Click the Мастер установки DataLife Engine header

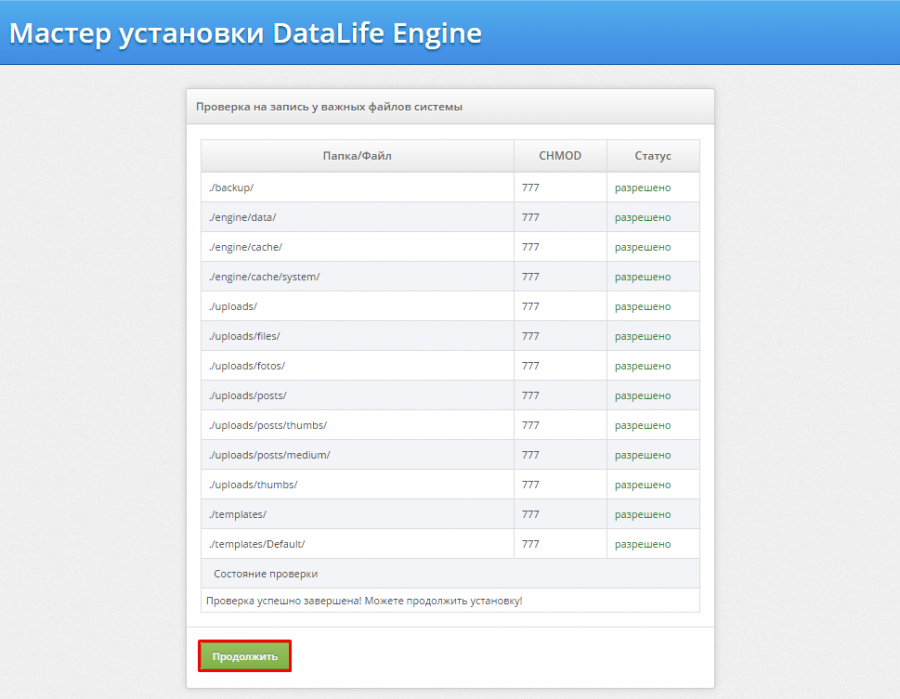pos(244,32)
